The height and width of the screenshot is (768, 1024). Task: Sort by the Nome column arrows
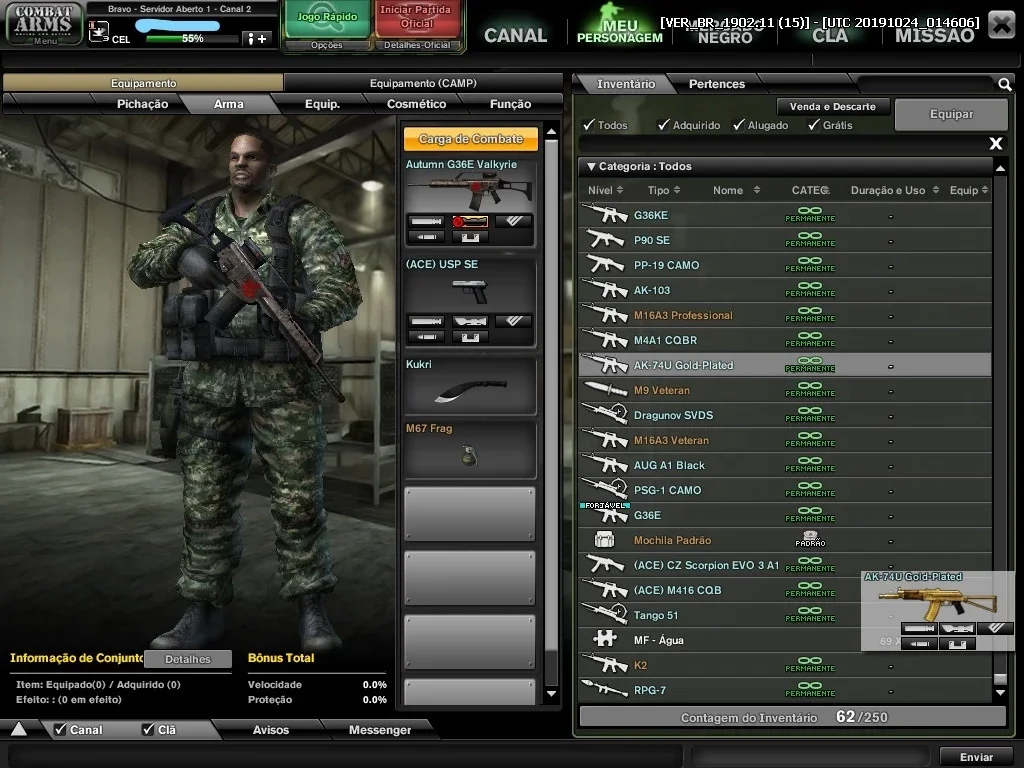click(x=756, y=190)
